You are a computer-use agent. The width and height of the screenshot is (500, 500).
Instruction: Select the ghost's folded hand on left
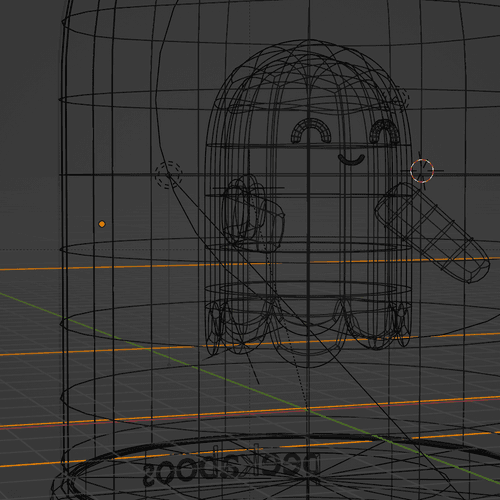253,213
